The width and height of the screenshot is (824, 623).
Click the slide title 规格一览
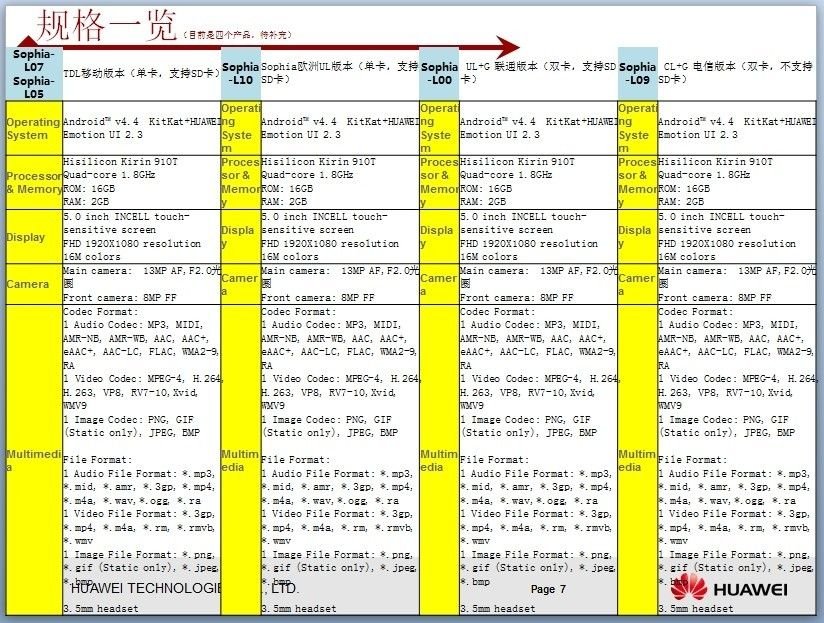pos(107,25)
